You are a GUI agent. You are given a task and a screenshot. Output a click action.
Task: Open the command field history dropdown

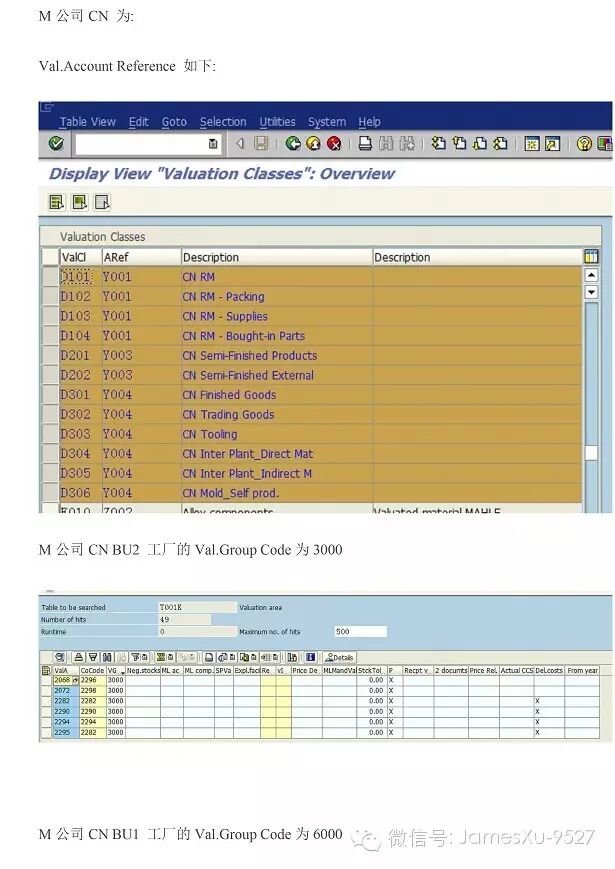[213, 144]
